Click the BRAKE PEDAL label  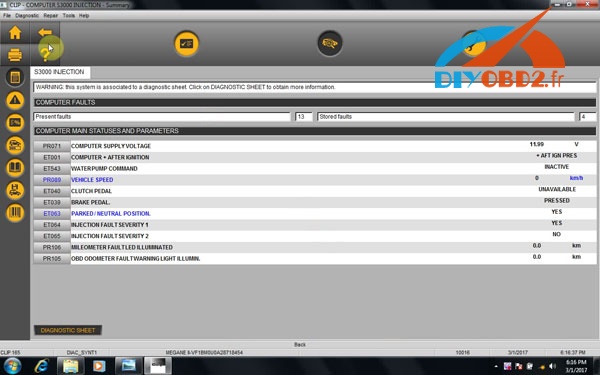tap(91, 202)
